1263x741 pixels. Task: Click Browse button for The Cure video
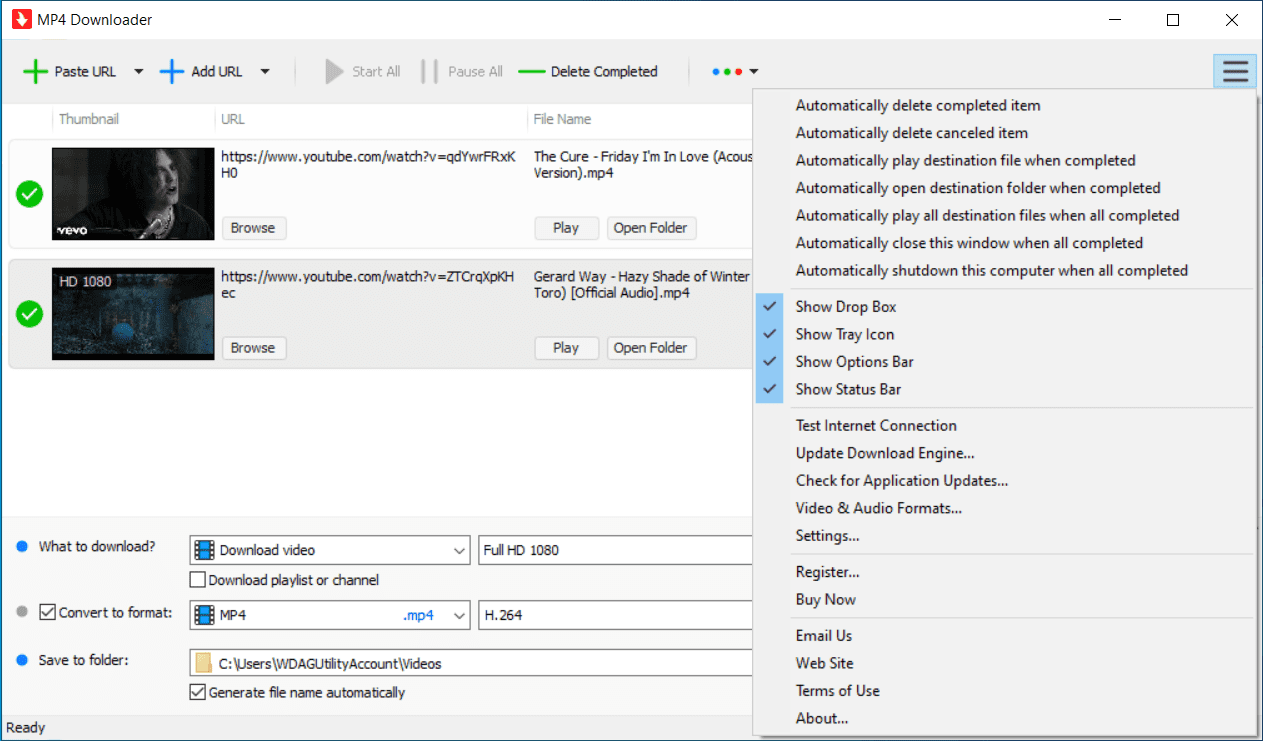coord(253,228)
